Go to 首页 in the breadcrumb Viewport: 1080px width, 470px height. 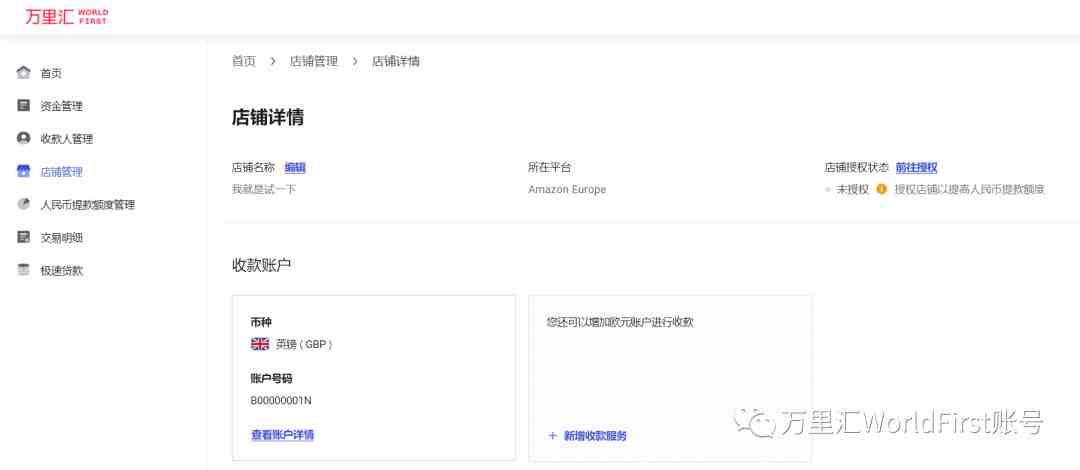click(244, 61)
